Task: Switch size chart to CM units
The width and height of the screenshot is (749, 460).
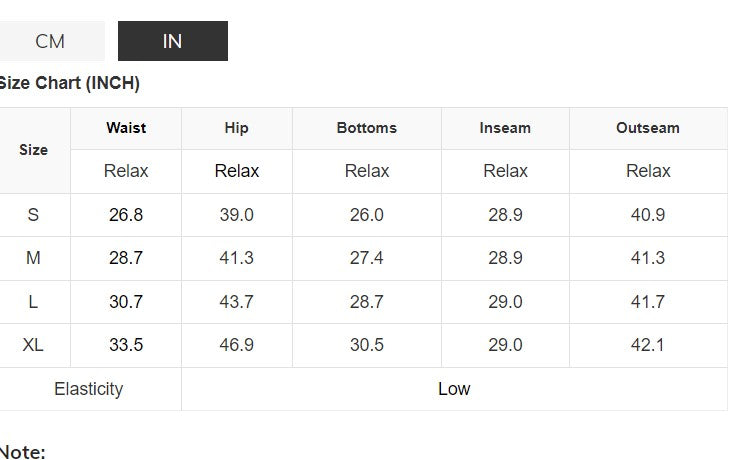Action: [50, 41]
